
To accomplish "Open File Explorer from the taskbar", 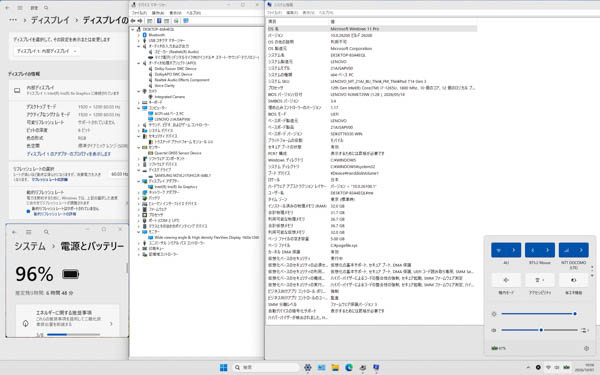I will coord(335,367).
